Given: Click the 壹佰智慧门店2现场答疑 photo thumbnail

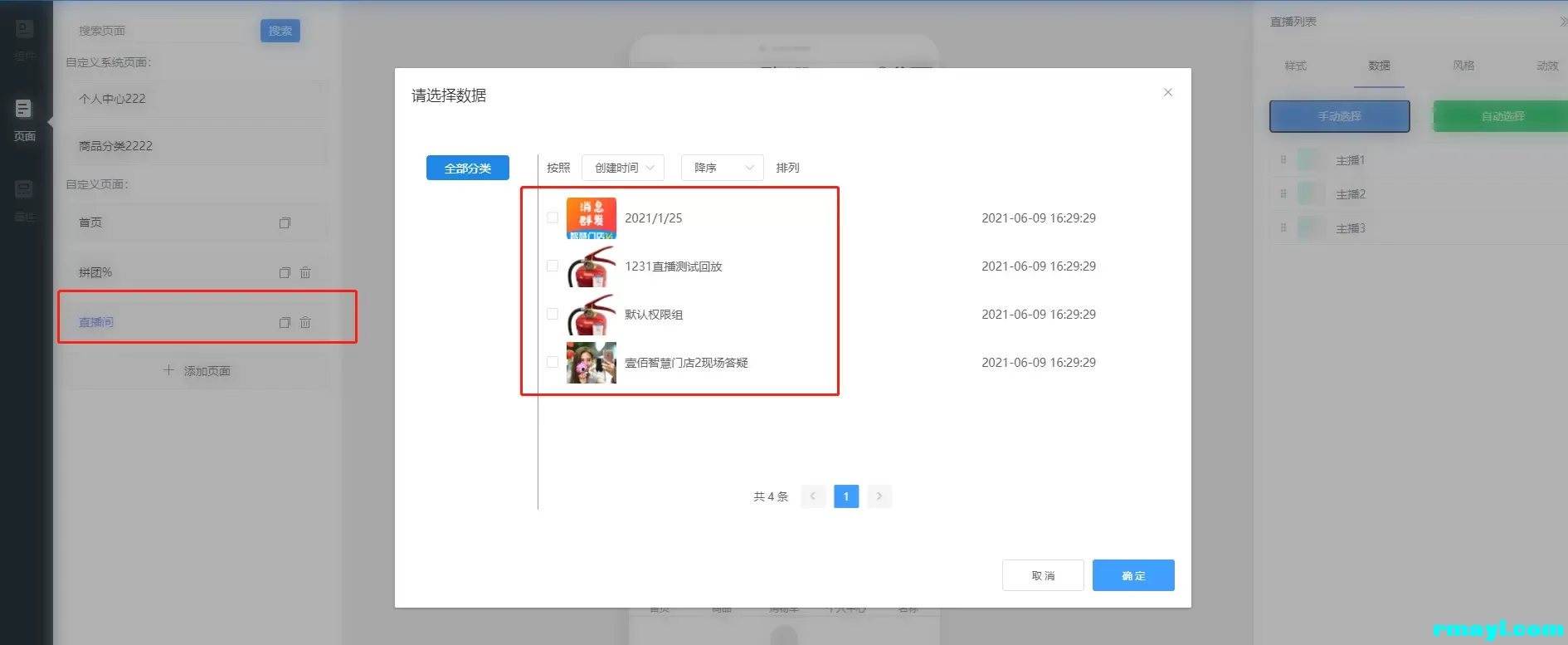Looking at the screenshot, I should tap(592, 363).
